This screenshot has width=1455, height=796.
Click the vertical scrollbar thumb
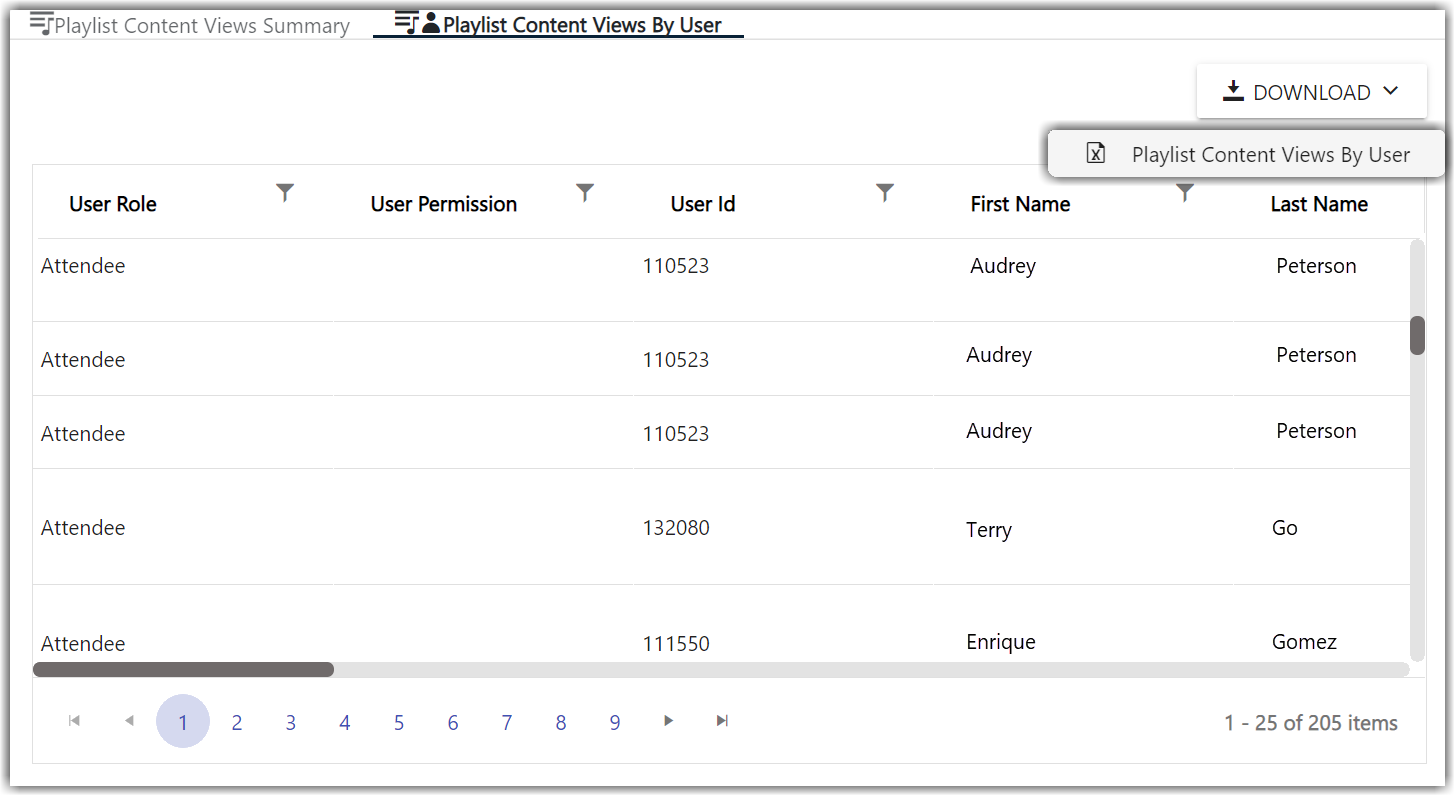coord(1417,335)
